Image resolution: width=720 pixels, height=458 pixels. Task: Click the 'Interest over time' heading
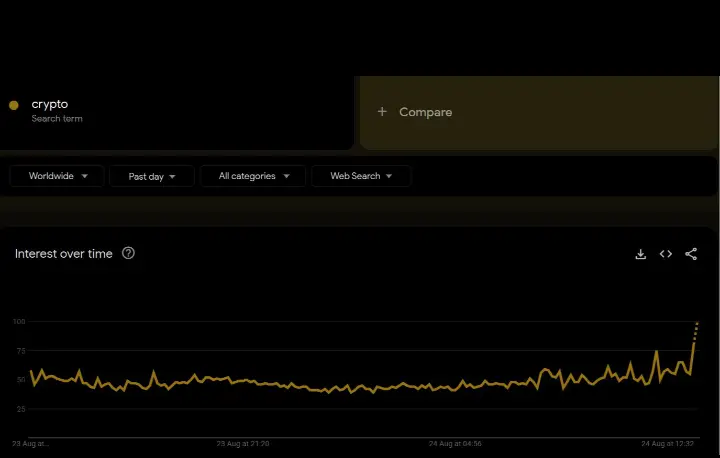64,254
